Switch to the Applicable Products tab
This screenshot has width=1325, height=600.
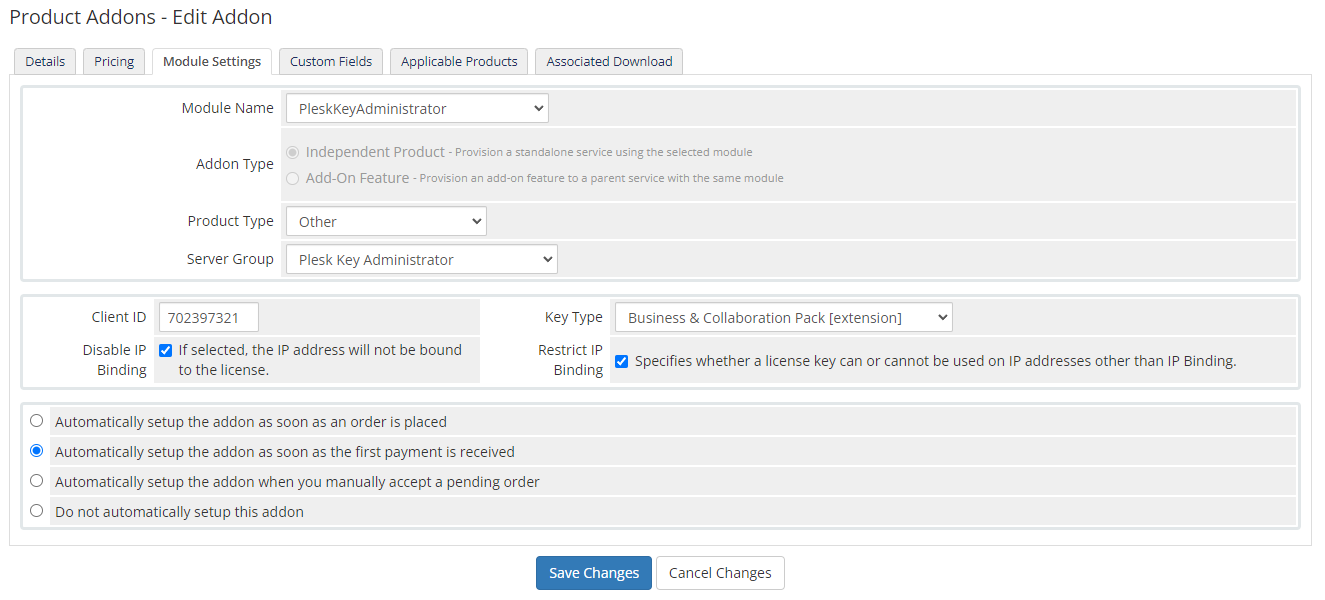click(x=458, y=61)
